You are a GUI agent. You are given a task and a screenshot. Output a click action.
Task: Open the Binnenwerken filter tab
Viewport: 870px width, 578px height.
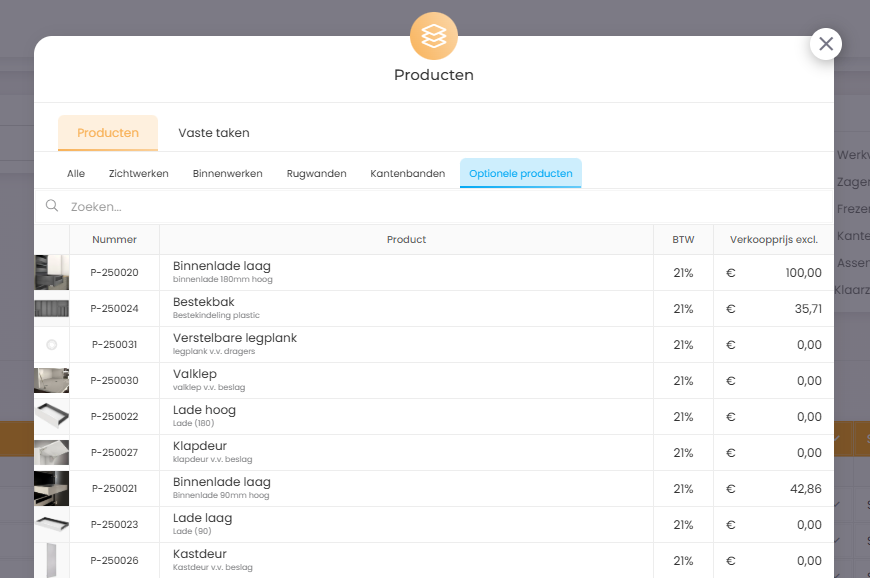click(x=227, y=173)
